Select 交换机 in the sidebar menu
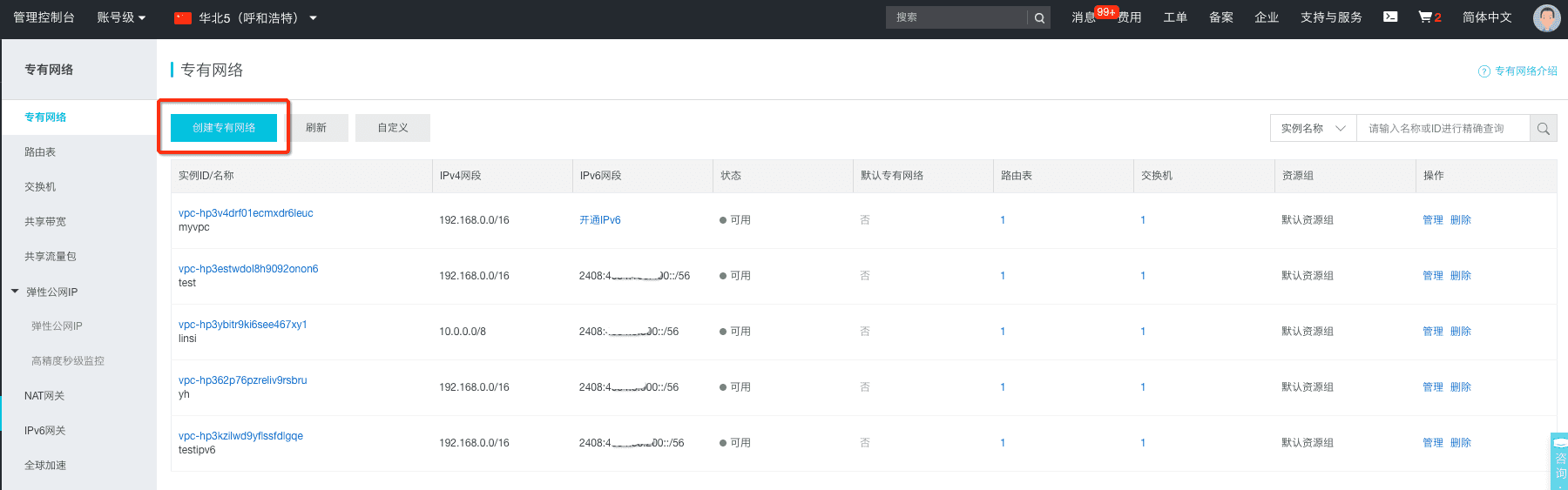 tap(40, 187)
